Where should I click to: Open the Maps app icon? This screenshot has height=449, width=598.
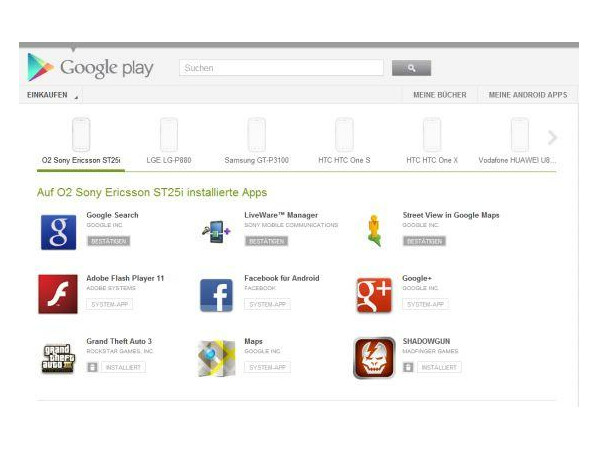216,358
